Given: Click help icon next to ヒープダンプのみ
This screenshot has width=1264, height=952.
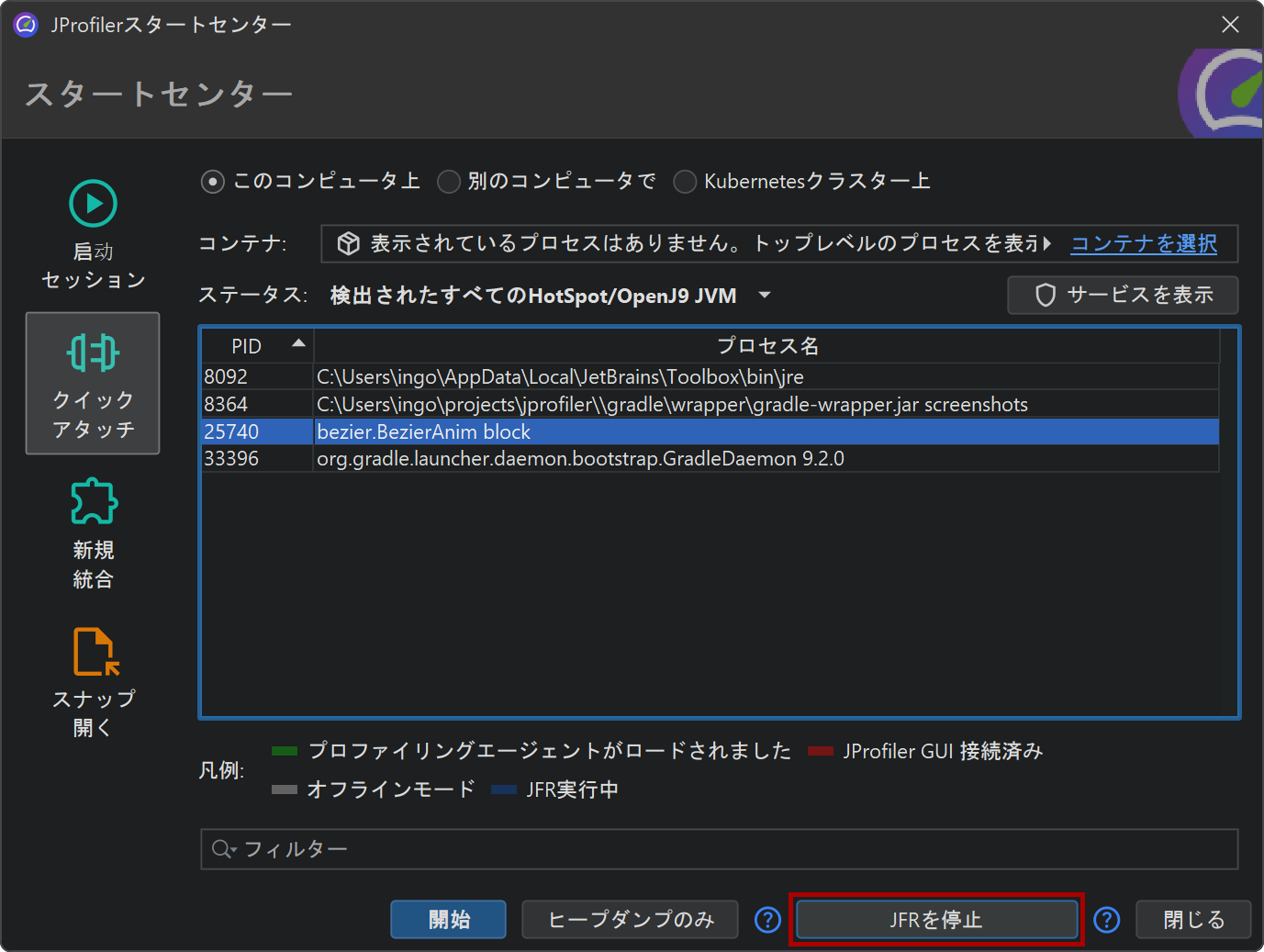Looking at the screenshot, I should pos(767,920).
